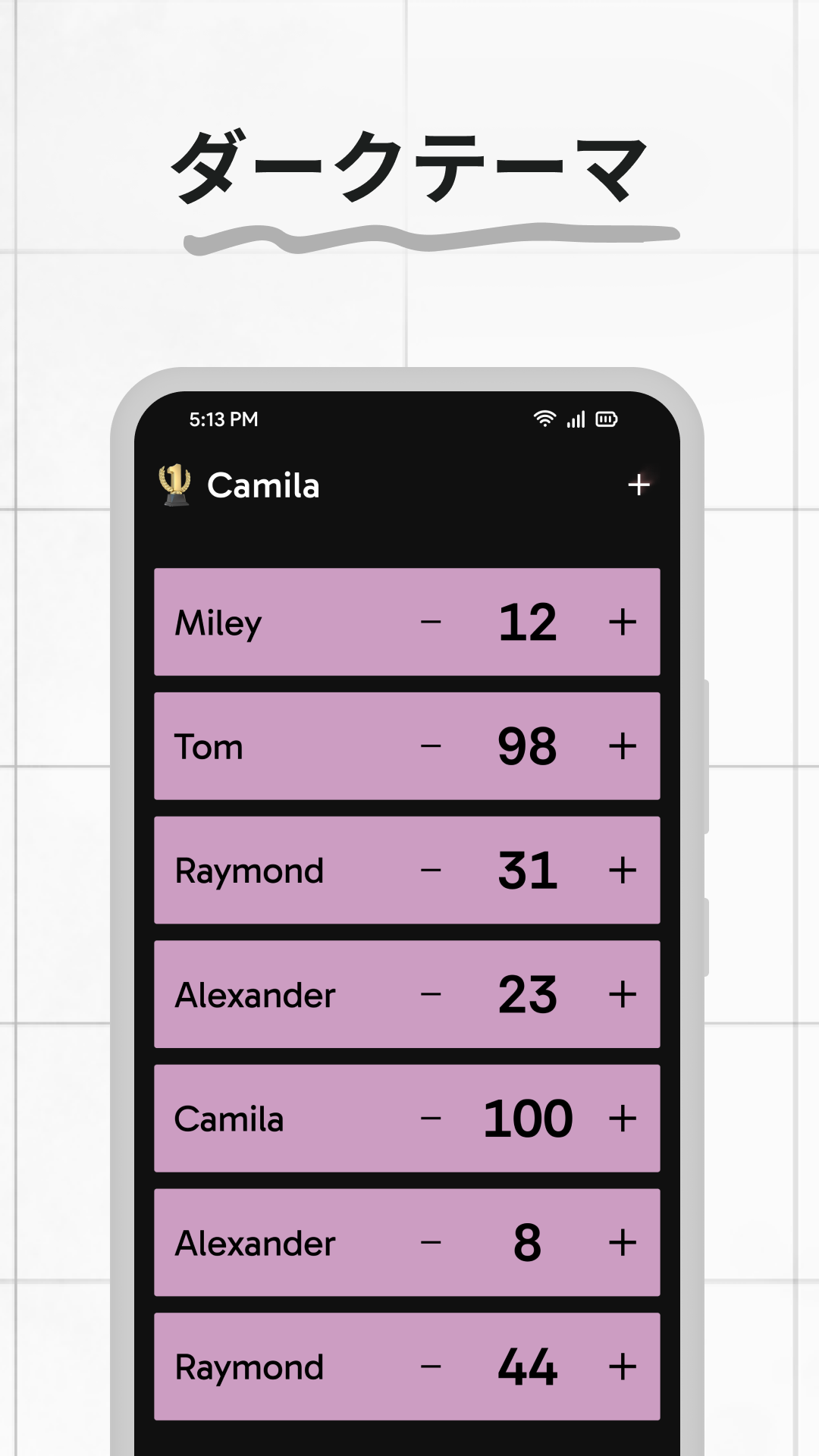Add a point to Tom's score
Screen dimensions: 819x1456
(x=622, y=746)
